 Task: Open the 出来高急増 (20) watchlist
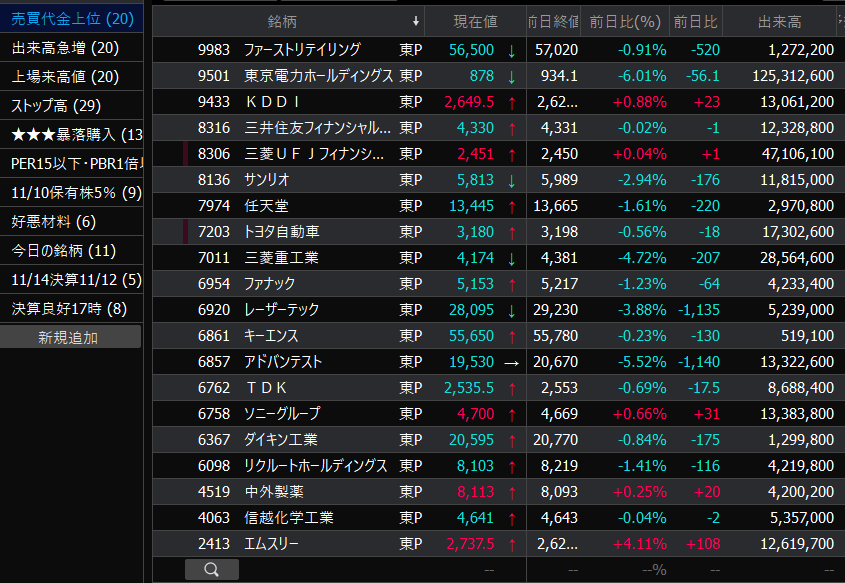tap(65, 48)
